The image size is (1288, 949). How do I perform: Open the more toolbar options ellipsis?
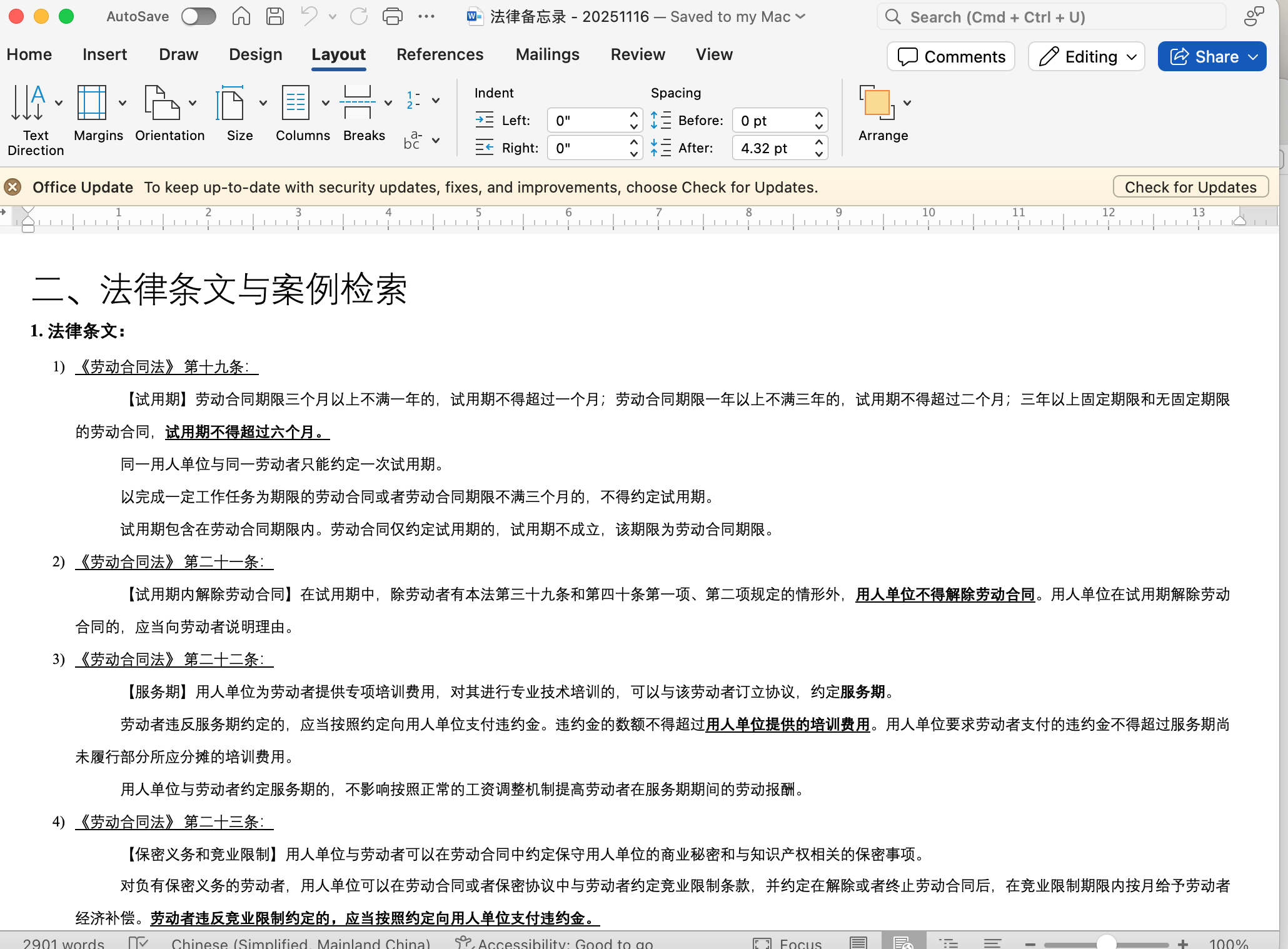point(426,17)
